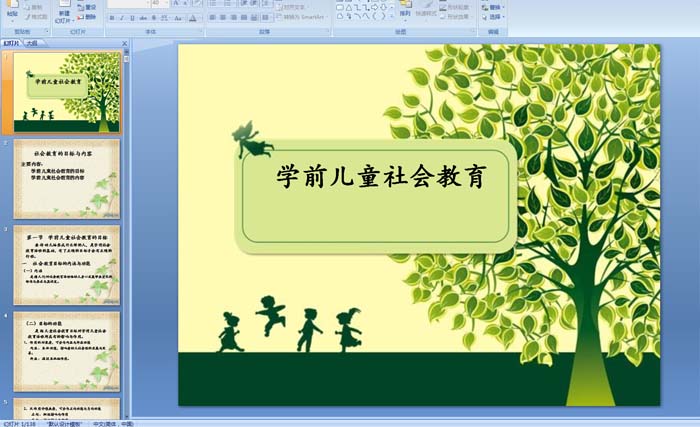
Task: Open the columns menu in paragraph group
Action: pos(266,17)
